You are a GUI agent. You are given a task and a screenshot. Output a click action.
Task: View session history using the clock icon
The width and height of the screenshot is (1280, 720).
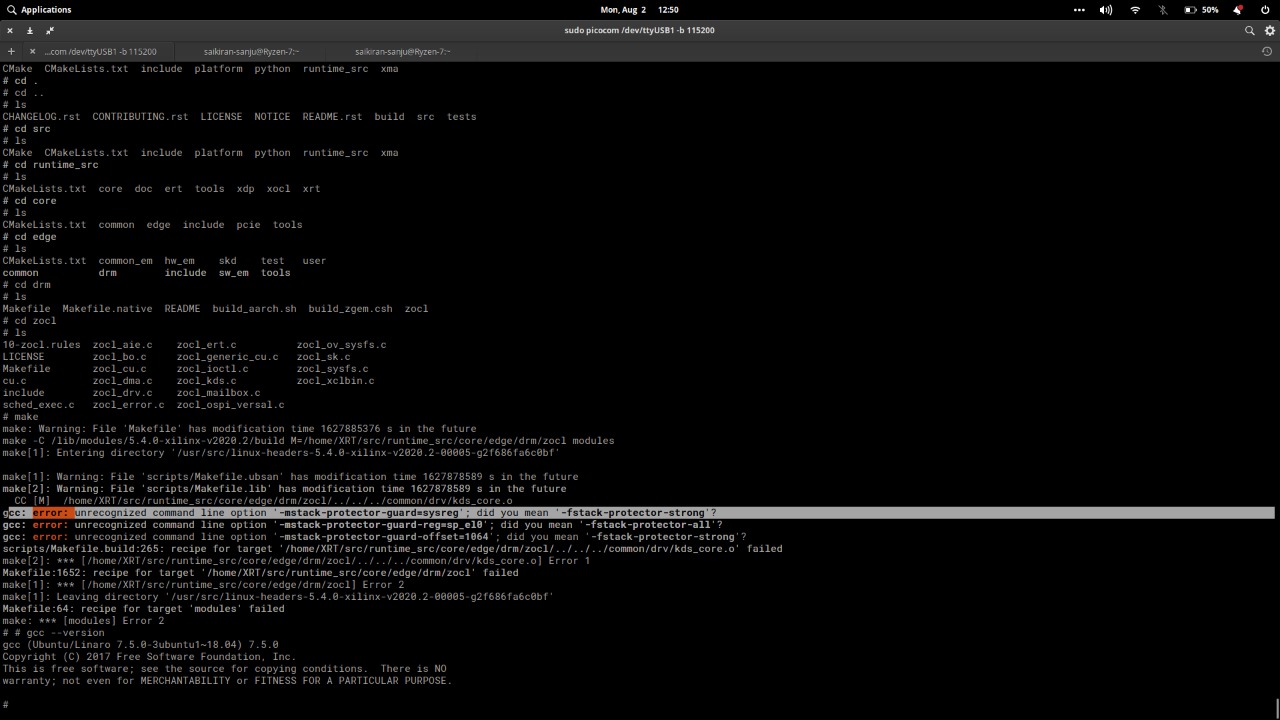pyautogui.click(x=1266, y=51)
